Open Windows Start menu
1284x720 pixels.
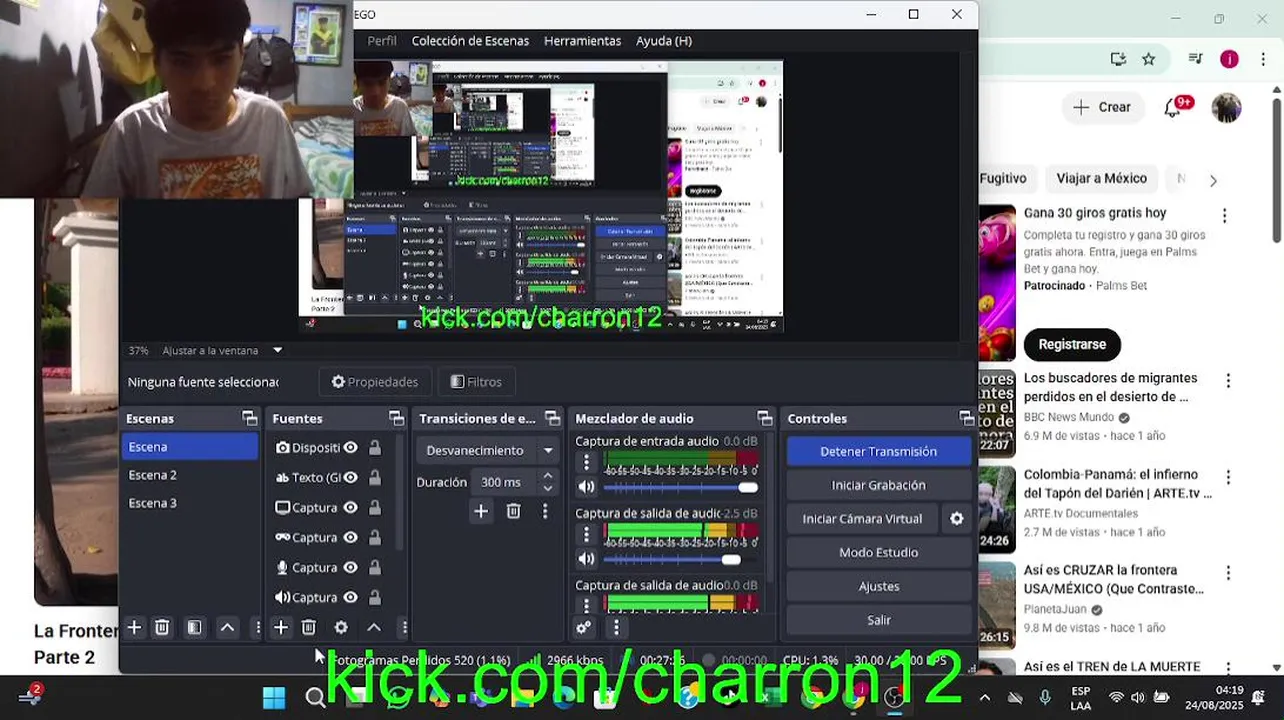(x=274, y=697)
